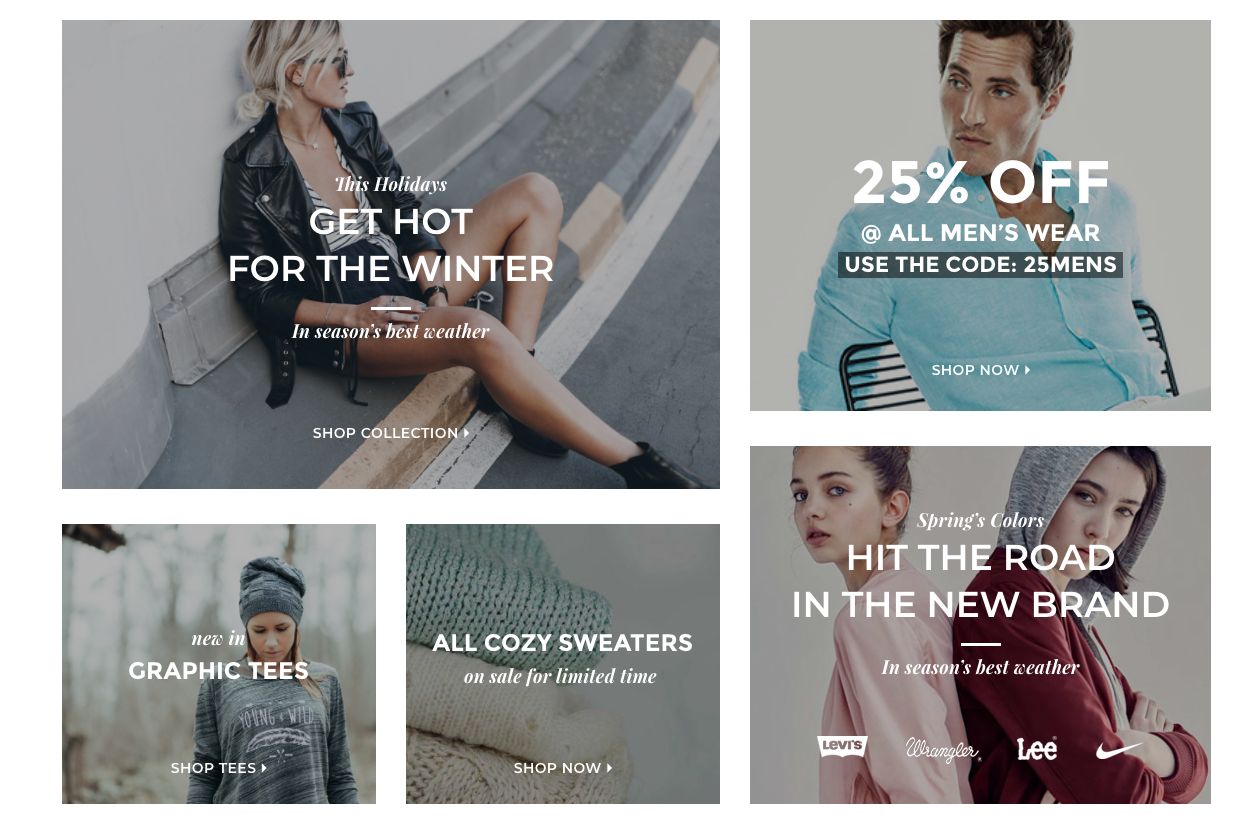The image size is (1238, 828).
Task: Click Hit The Road In The New Brand
Action: tap(980, 581)
